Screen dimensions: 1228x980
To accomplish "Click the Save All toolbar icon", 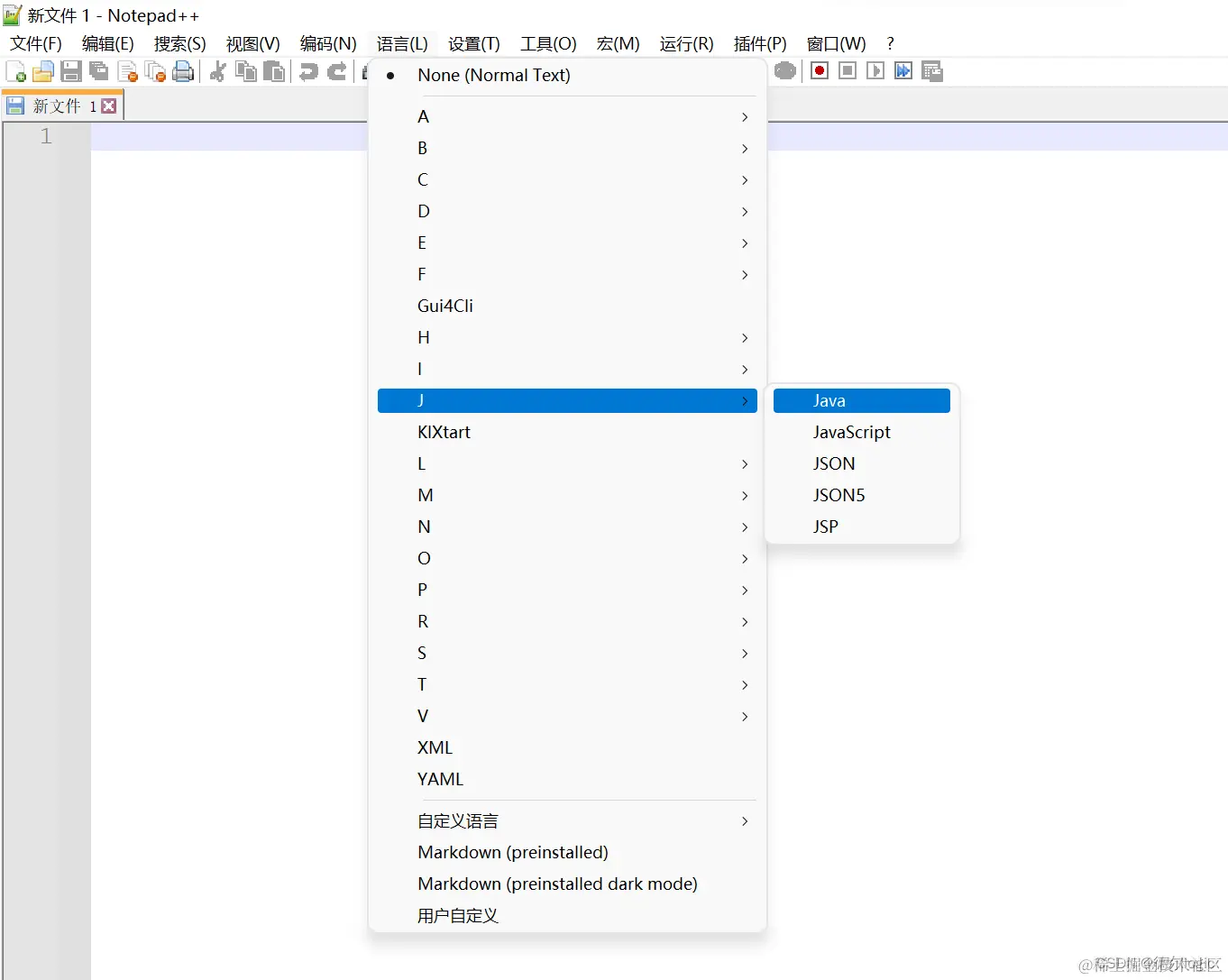I will pyautogui.click(x=99, y=71).
